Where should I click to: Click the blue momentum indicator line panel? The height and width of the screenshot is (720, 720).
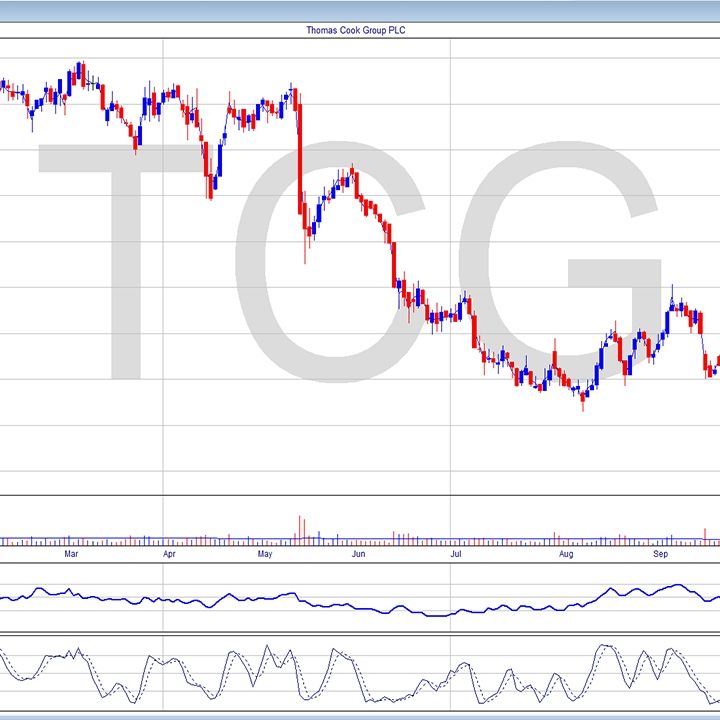tap(360, 598)
